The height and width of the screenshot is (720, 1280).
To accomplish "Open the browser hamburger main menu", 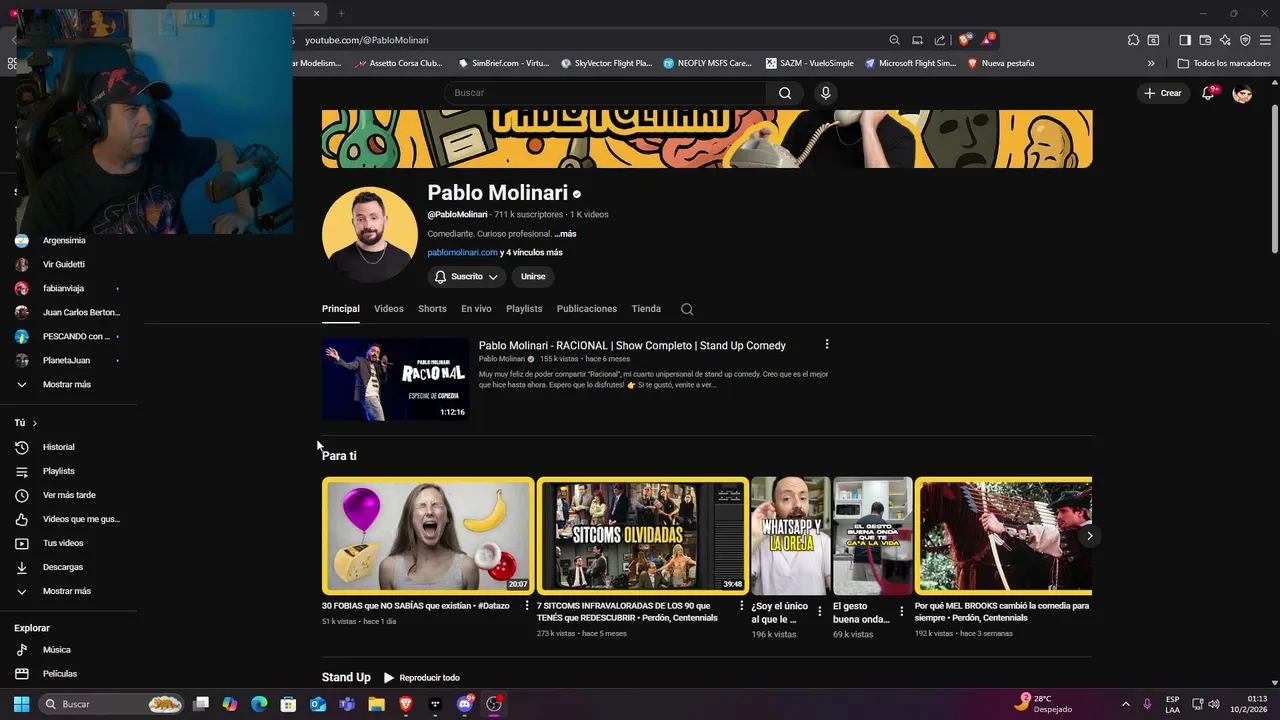I will tap(1265, 40).
